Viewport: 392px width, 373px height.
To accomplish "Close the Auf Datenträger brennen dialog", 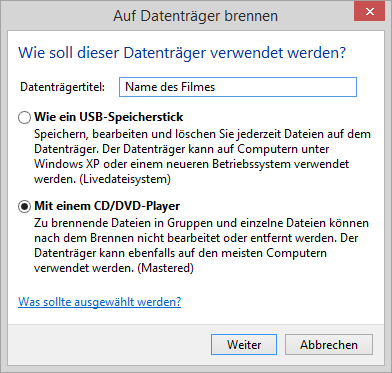I will point(370,12).
